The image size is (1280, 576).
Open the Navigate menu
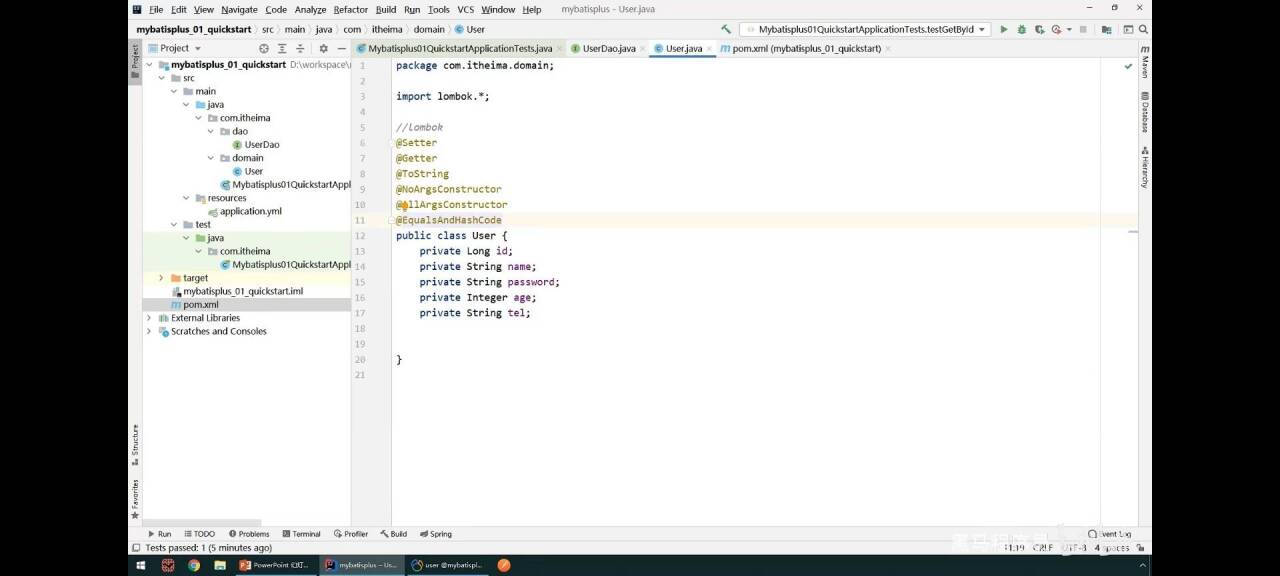[239, 9]
